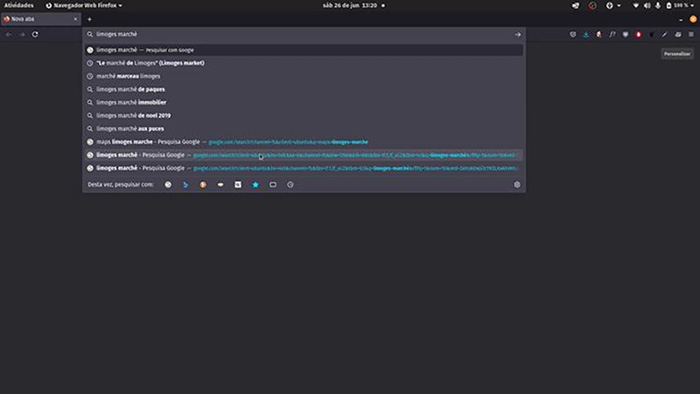Search this time in open tabs icon

pyautogui.click(x=273, y=185)
